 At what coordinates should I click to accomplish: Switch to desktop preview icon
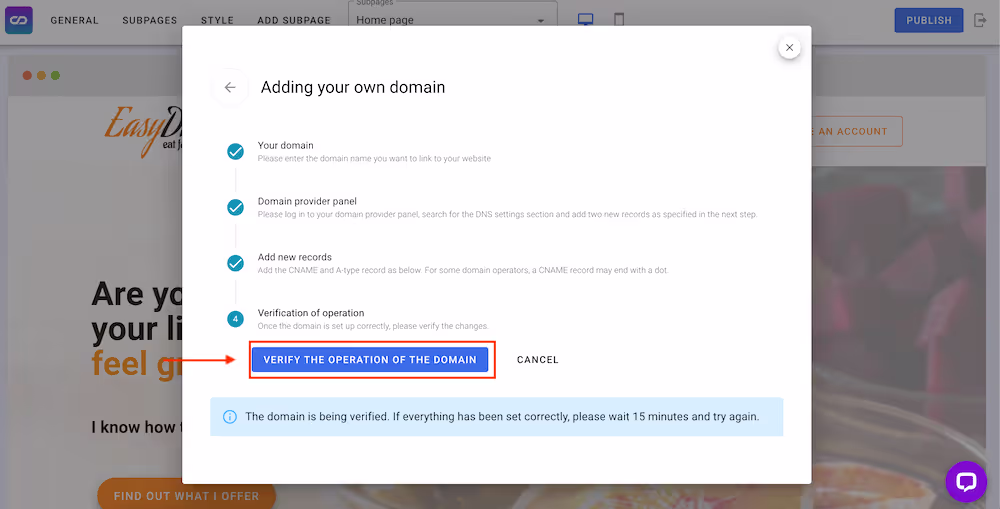tap(586, 20)
